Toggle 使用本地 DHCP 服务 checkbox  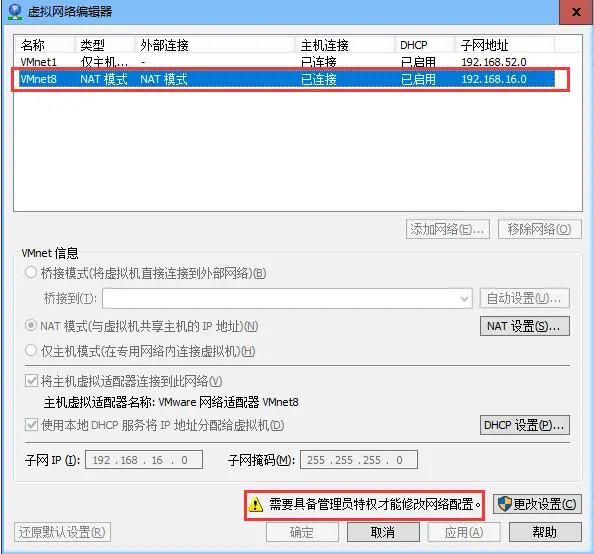pyautogui.click(x=31, y=425)
